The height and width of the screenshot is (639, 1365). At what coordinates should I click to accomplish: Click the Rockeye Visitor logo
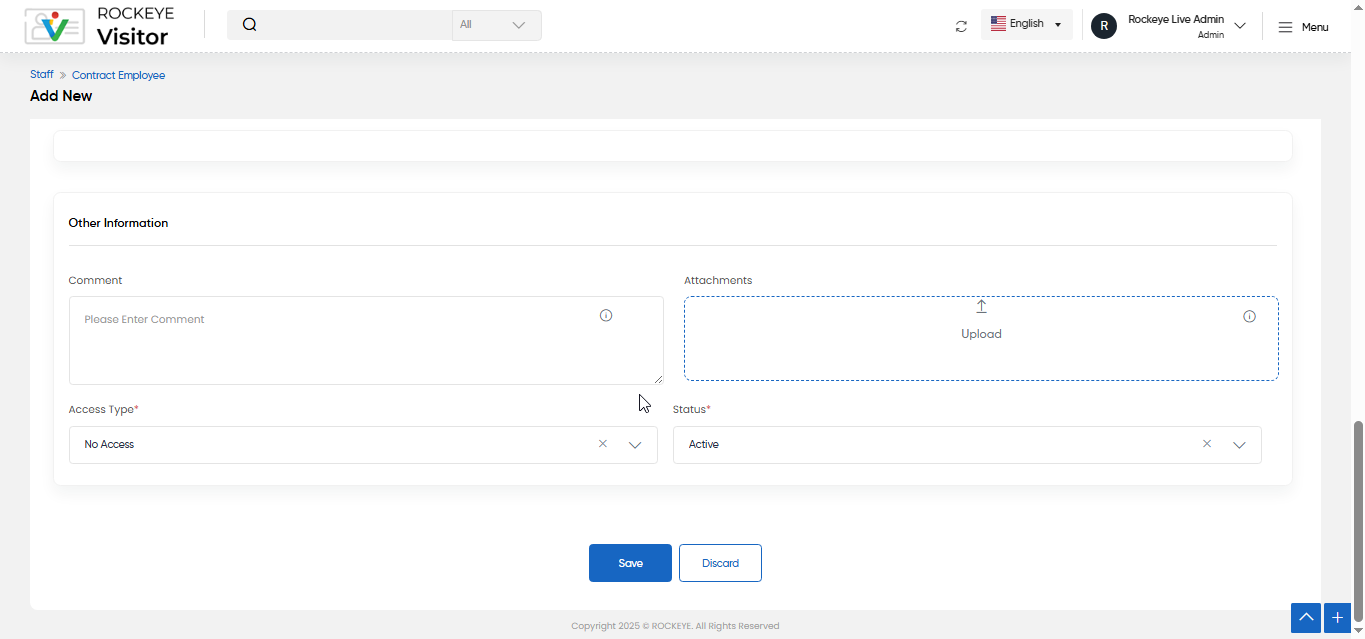99,26
